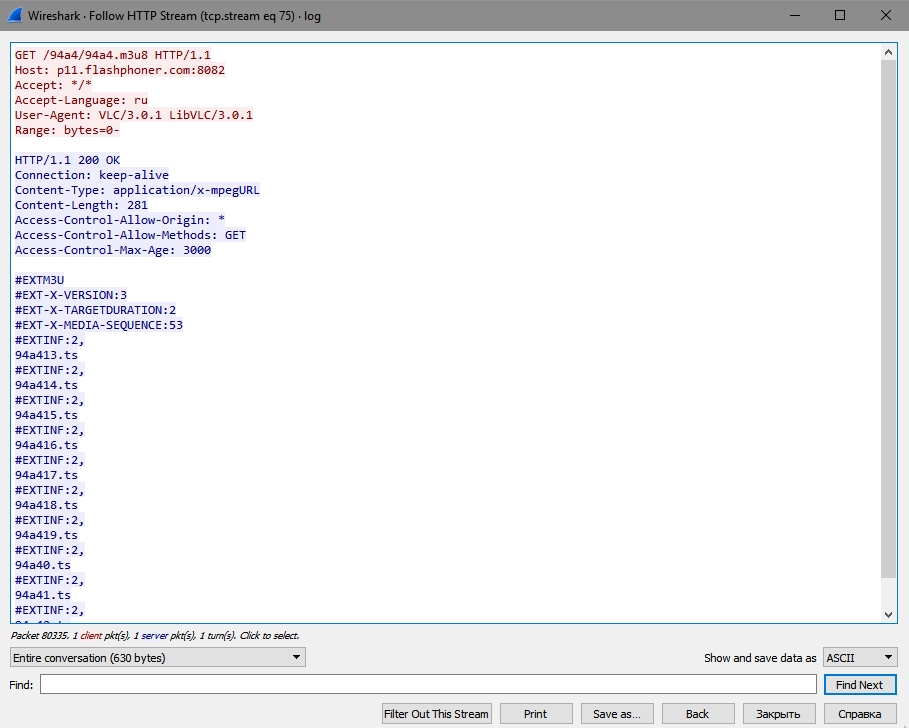The height and width of the screenshot is (728, 909).
Task: Click the vertical scrollbar thumb
Action: (x=889, y=320)
